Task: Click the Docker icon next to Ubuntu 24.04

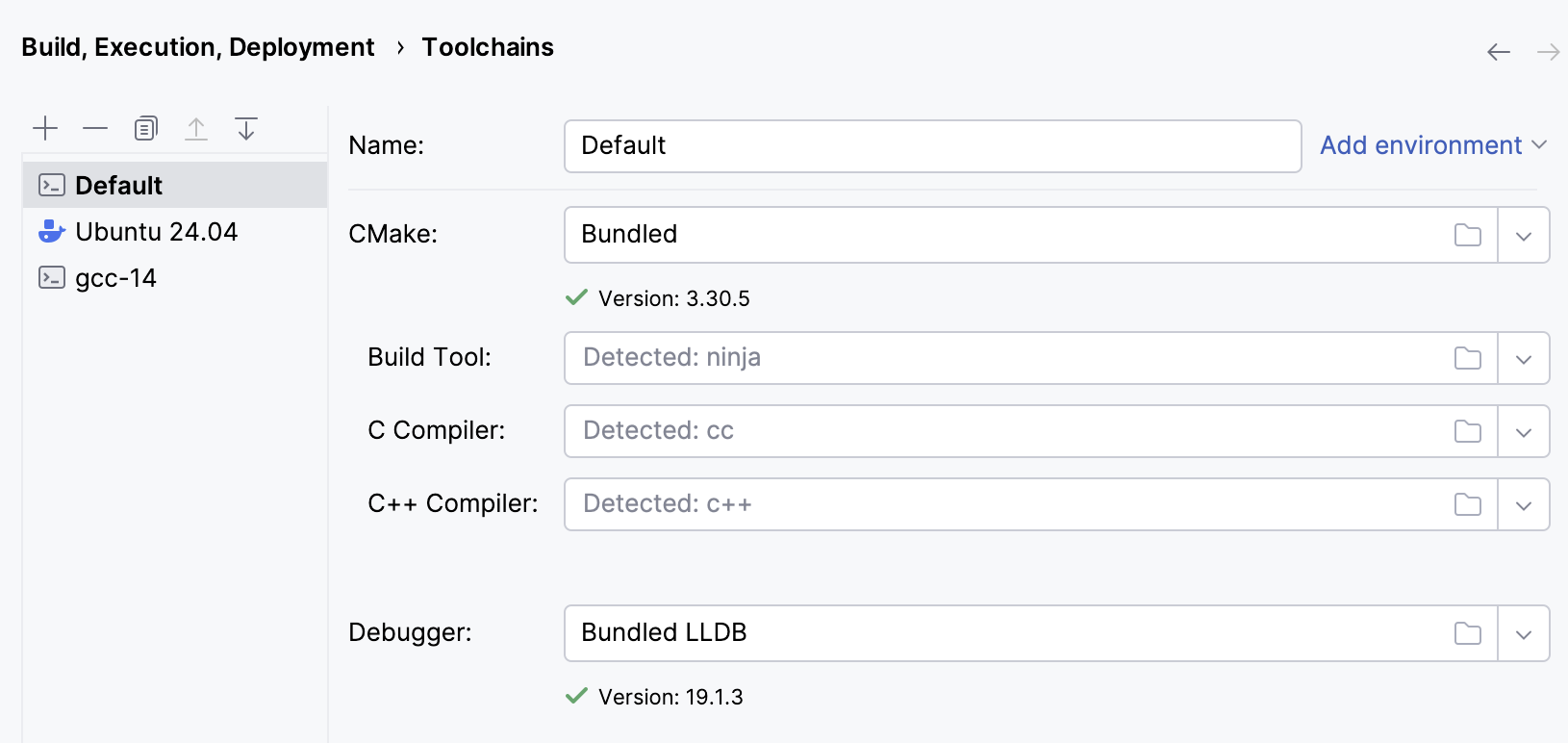Action: (51, 231)
